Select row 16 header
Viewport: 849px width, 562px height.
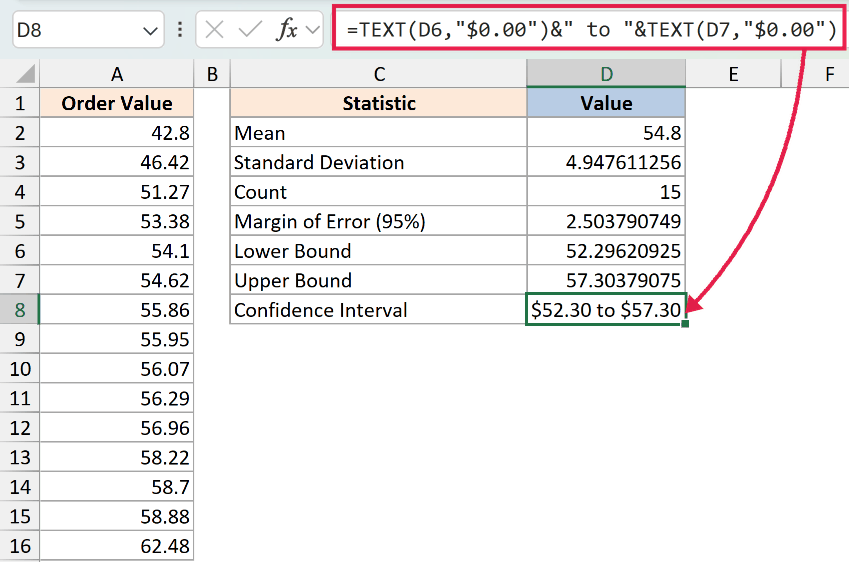20,546
